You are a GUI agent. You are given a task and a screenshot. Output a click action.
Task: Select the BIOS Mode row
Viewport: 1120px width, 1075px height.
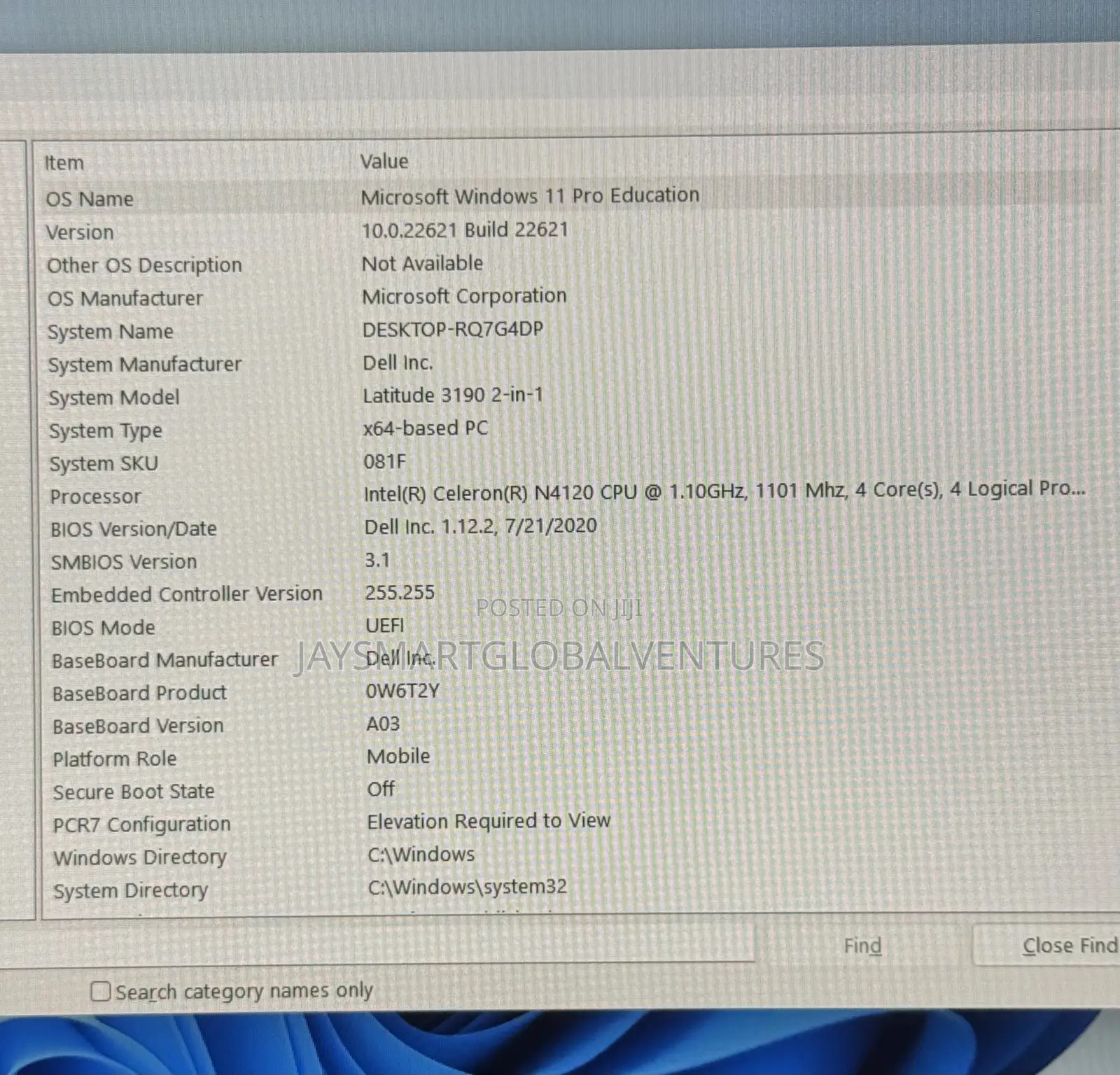click(x=570, y=627)
